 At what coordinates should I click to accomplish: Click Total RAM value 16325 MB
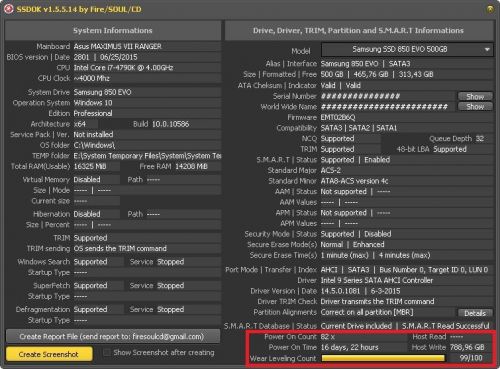pyautogui.click(x=90, y=166)
